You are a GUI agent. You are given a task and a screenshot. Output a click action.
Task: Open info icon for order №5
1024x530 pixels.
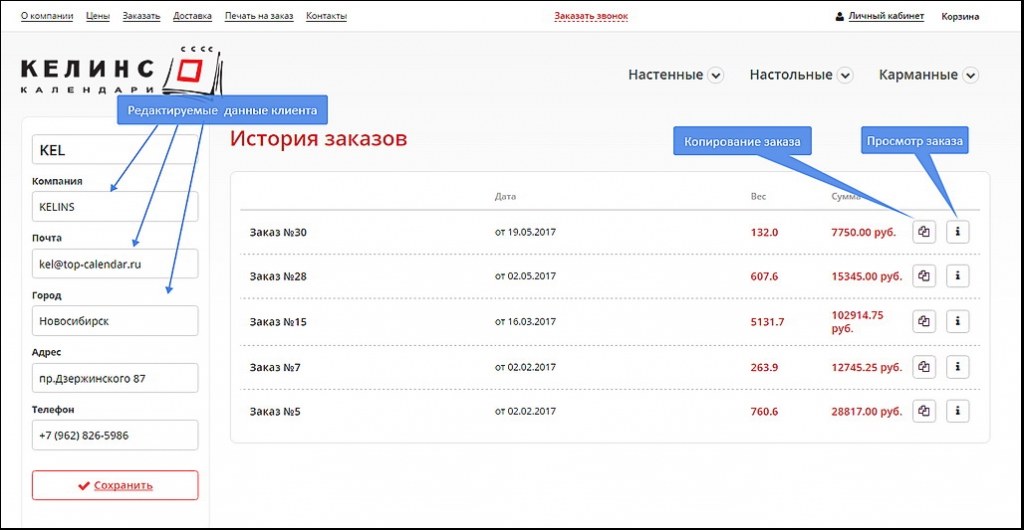coord(958,411)
